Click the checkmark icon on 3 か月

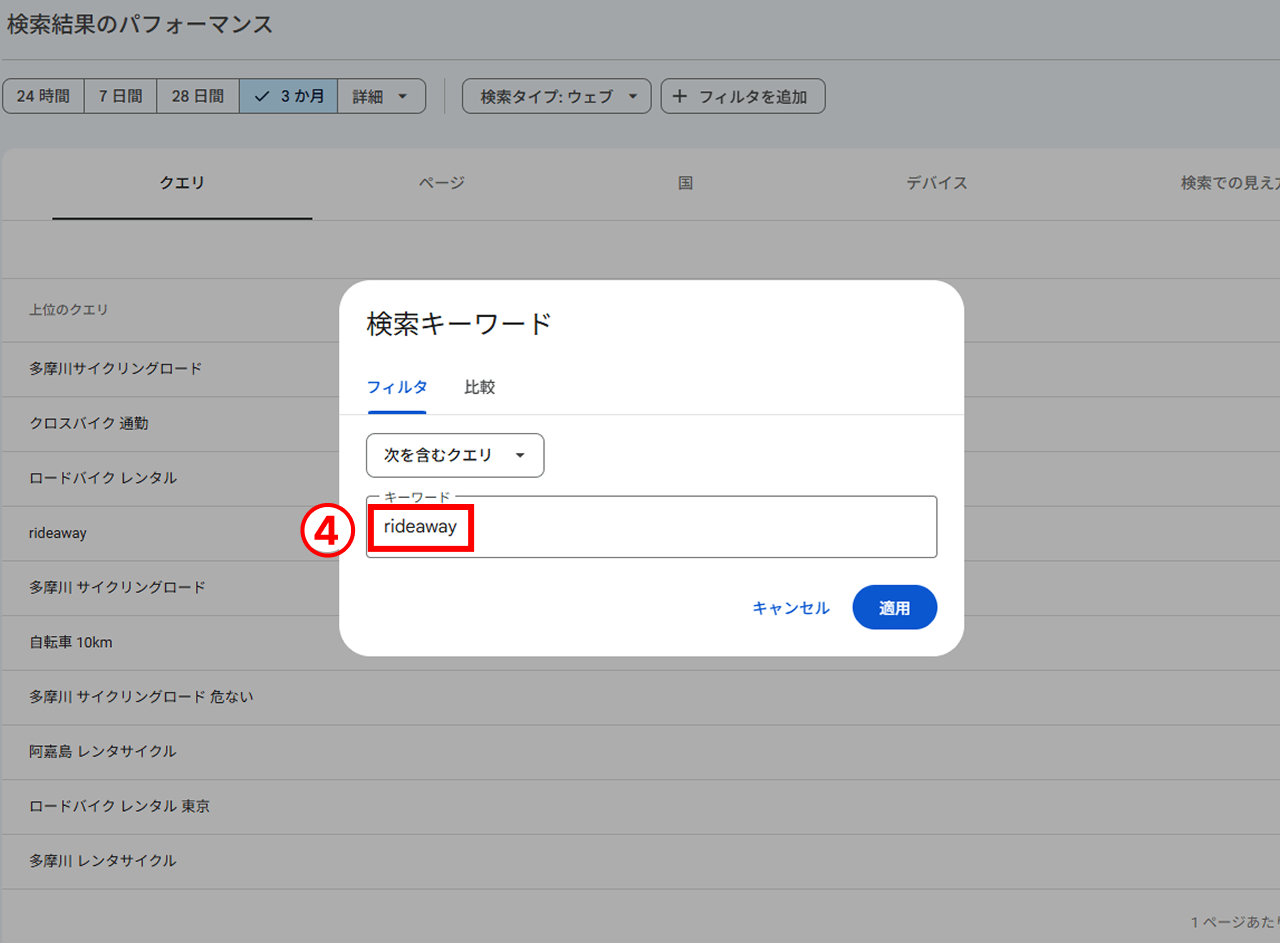tap(261, 95)
